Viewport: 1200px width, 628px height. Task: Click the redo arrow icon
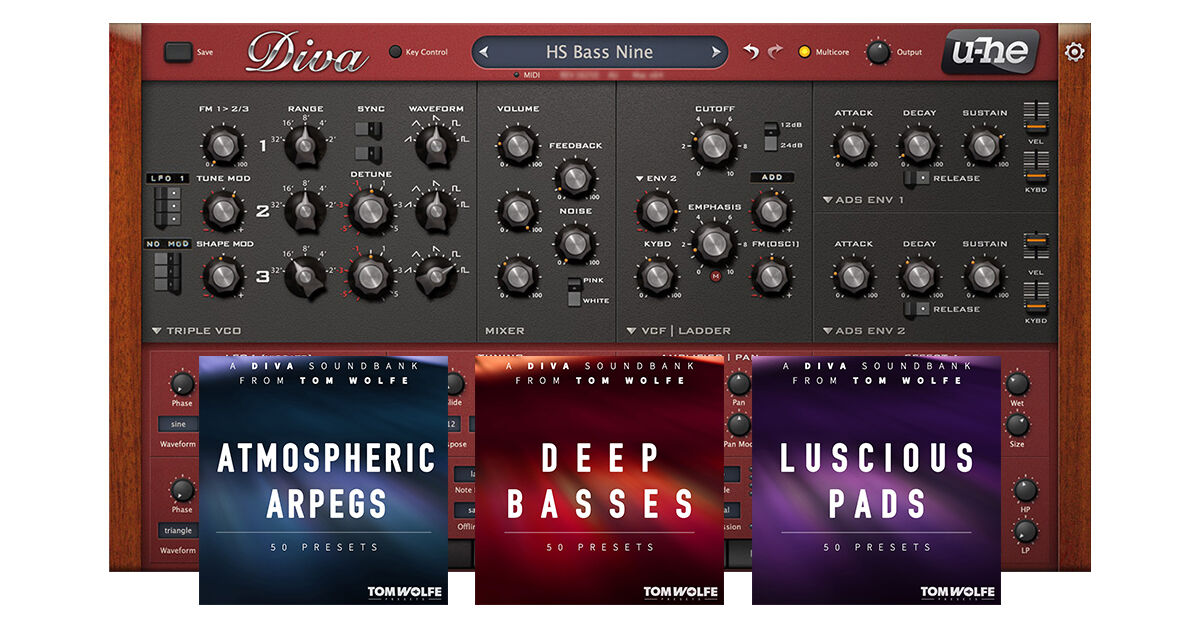click(775, 52)
